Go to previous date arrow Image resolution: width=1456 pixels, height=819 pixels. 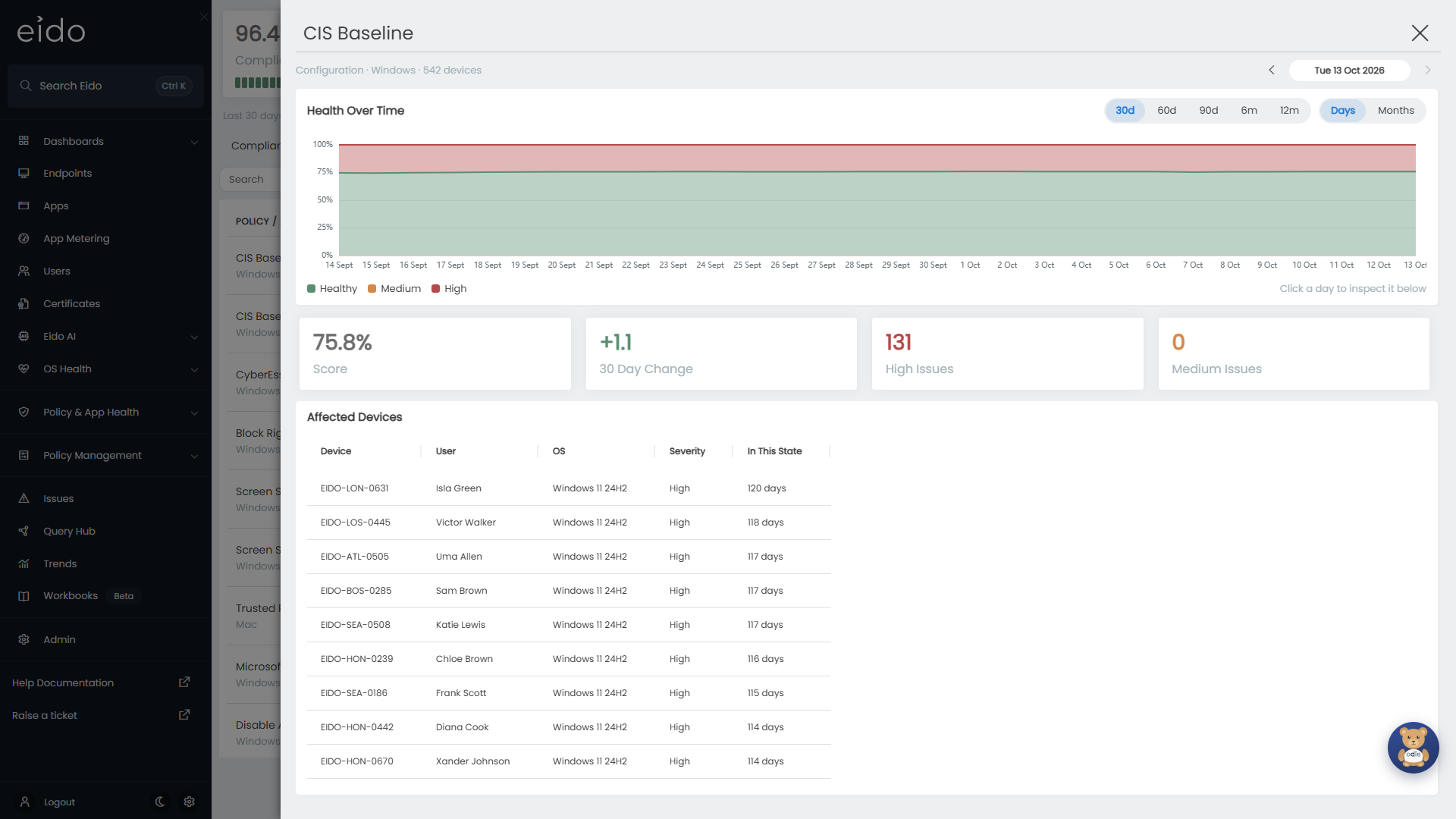[x=1272, y=71]
